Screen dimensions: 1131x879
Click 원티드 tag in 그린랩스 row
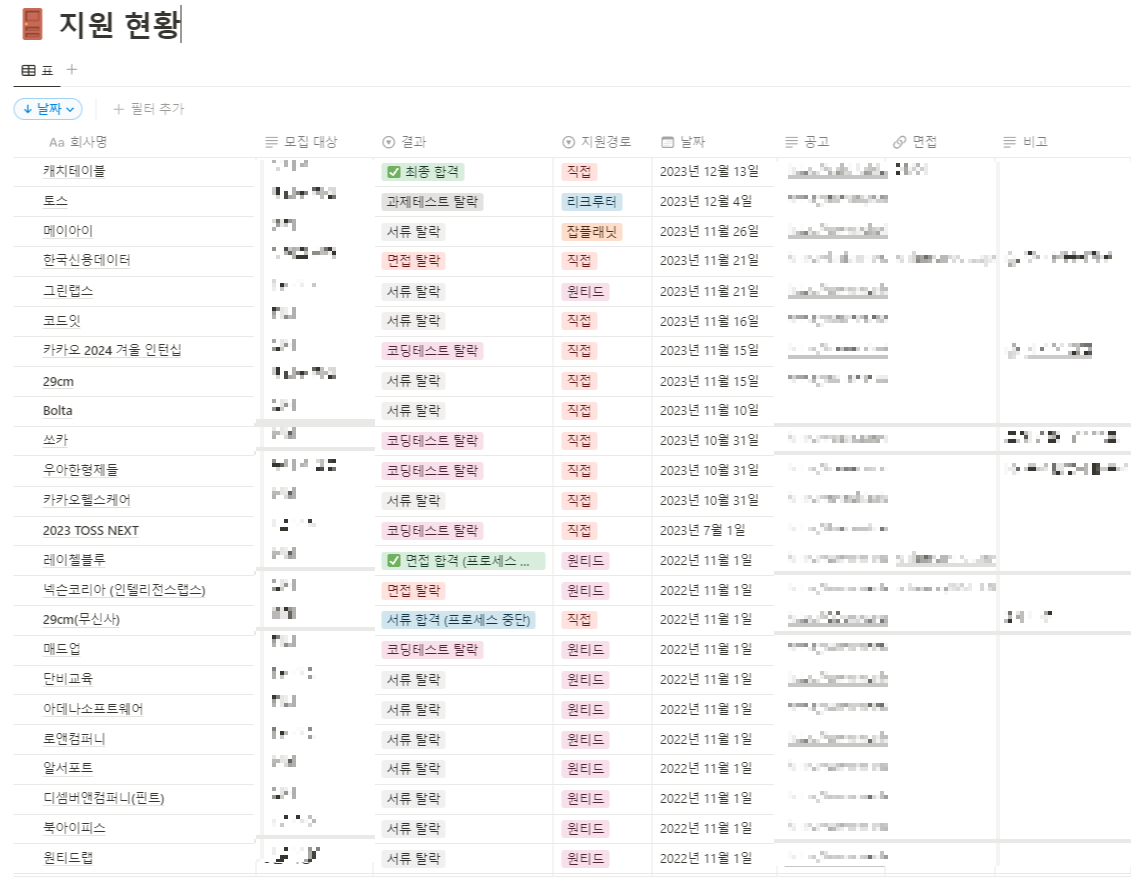[585, 292]
